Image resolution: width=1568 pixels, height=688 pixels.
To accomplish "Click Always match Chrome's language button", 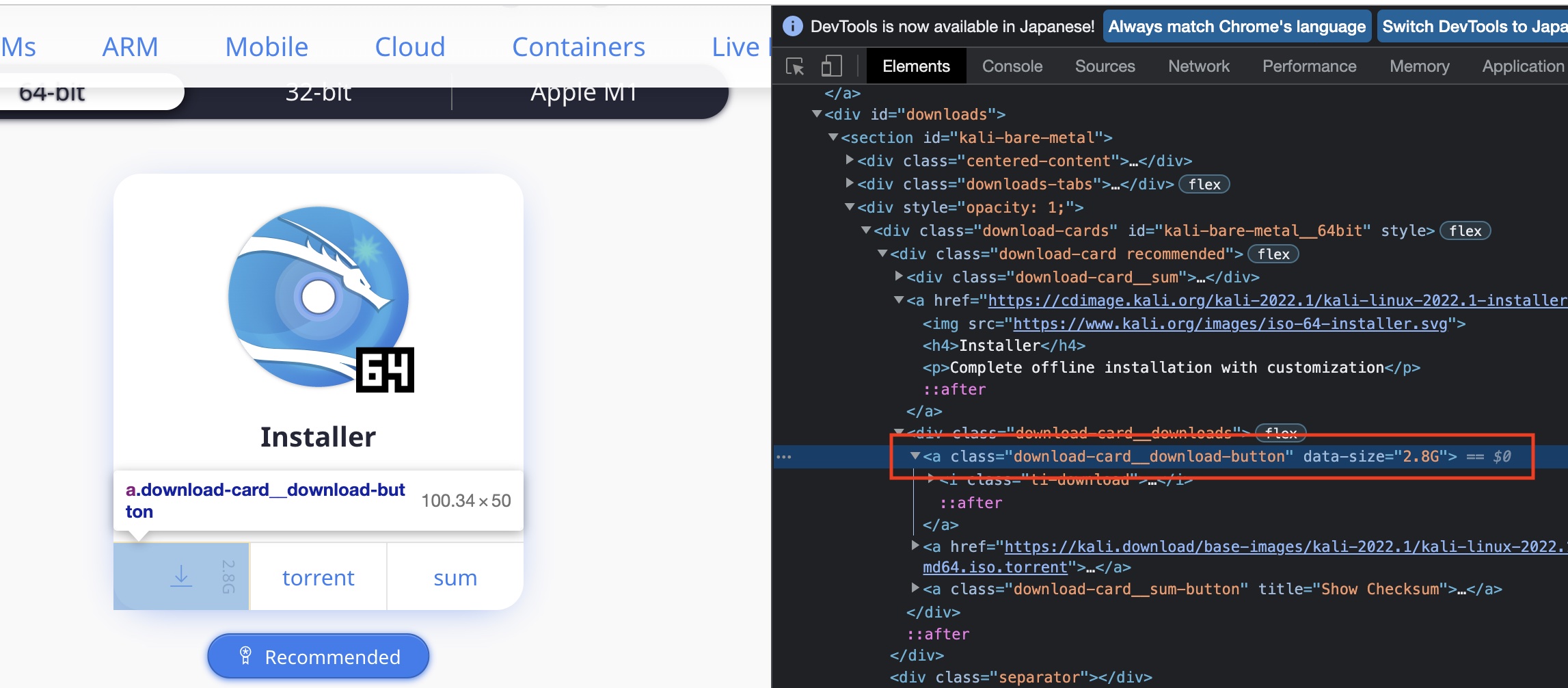I will point(1236,26).
